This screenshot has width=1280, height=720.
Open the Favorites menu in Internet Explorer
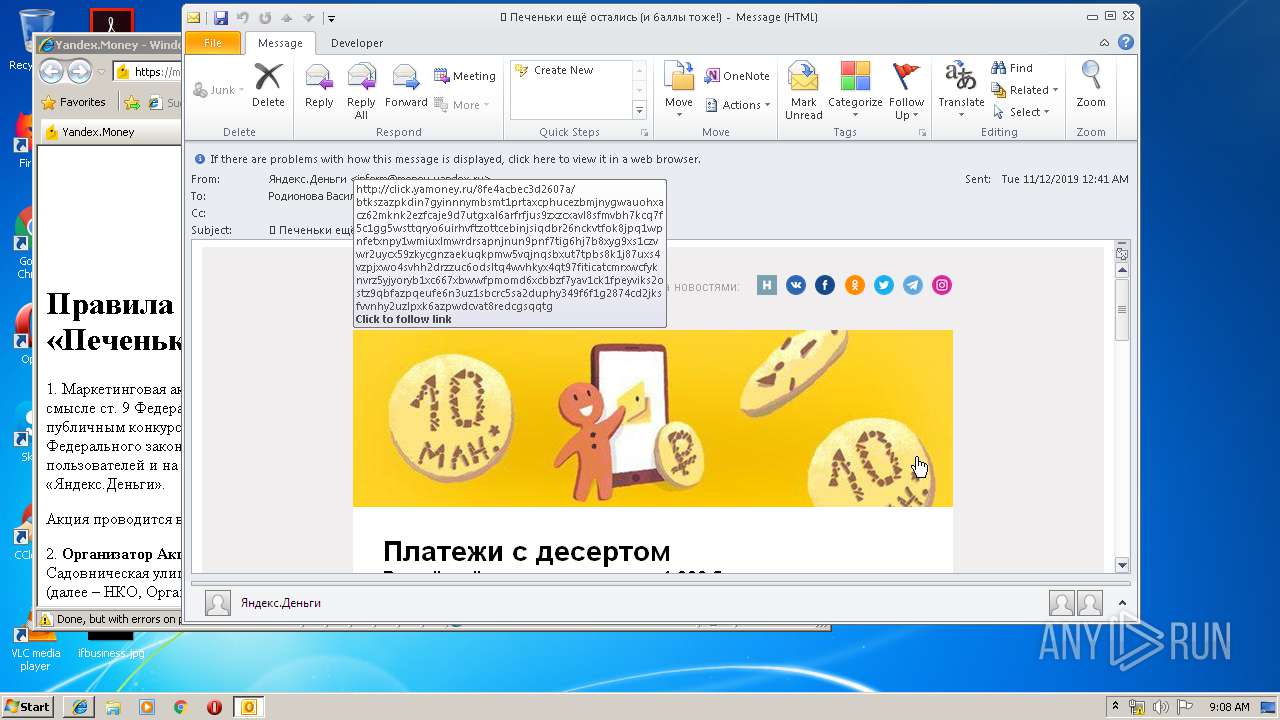[x=74, y=102]
